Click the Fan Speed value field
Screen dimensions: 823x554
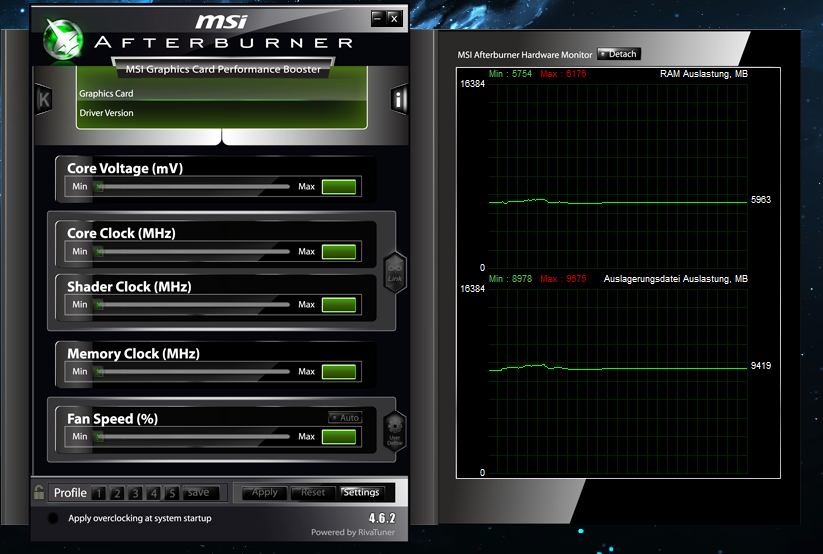(x=339, y=436)
